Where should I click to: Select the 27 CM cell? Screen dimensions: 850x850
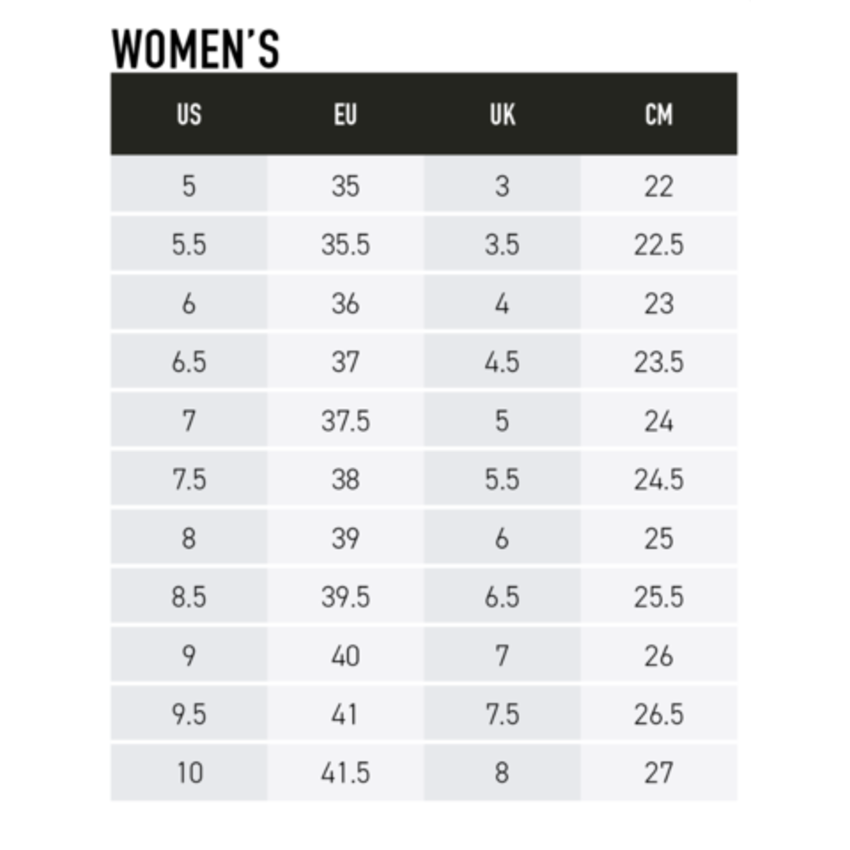pyautogui.click(x=659, y=772)
